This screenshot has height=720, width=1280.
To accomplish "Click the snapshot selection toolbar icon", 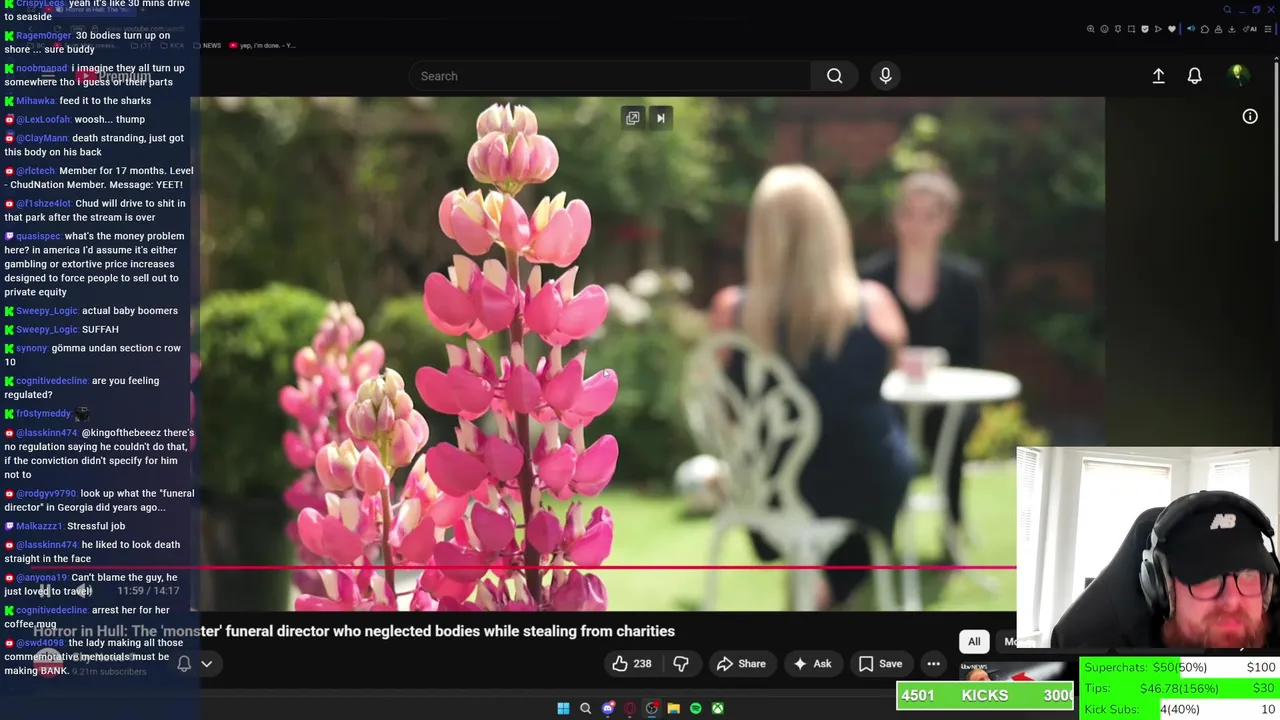I will pyautogui.click(x=1131, y=29).
